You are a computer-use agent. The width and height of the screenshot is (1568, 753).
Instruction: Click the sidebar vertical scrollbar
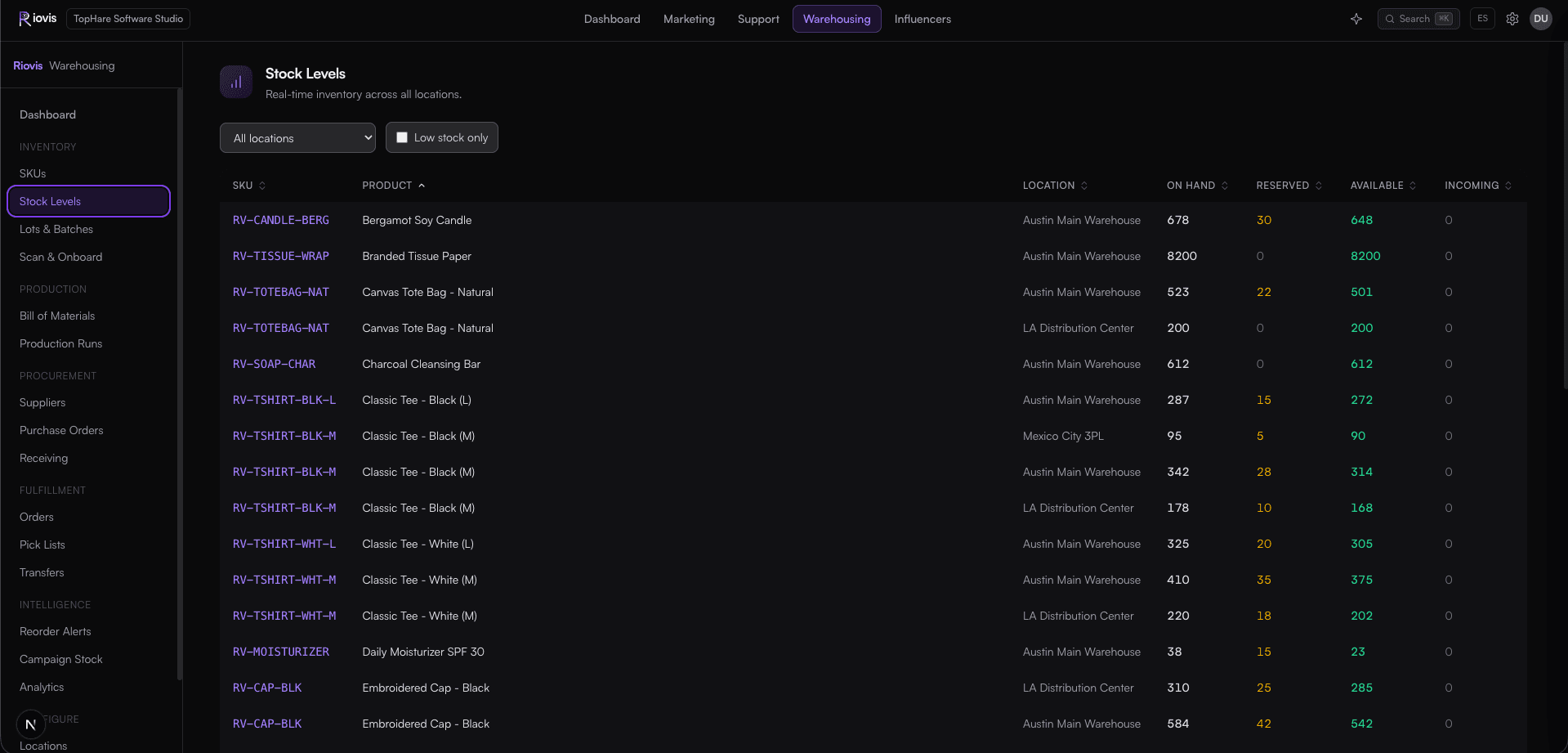tap(179, 383)
